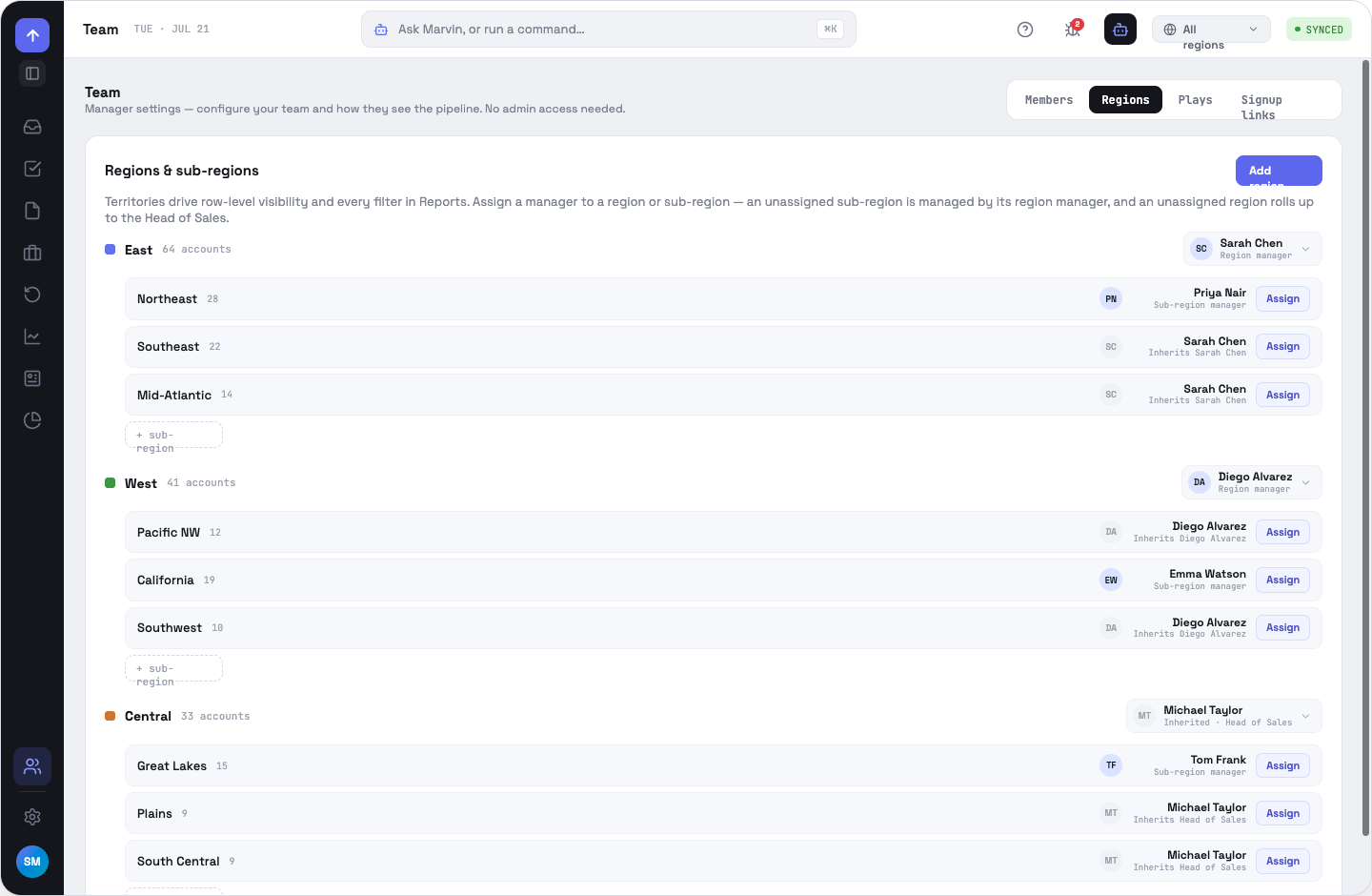Click Tom Frank's TF avatar
This screenshot has height=896, width=1372.
(1111, 765)
